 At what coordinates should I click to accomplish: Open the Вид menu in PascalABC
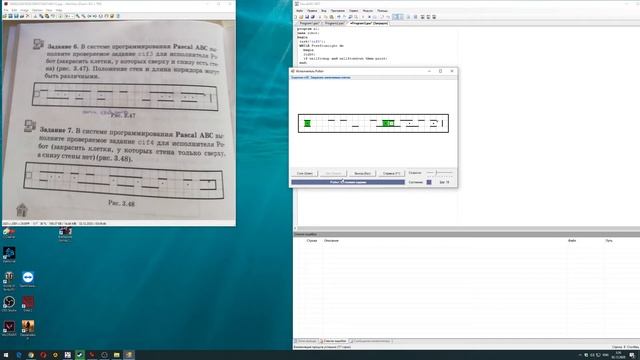pyautogui.click(x=324, y=11)
